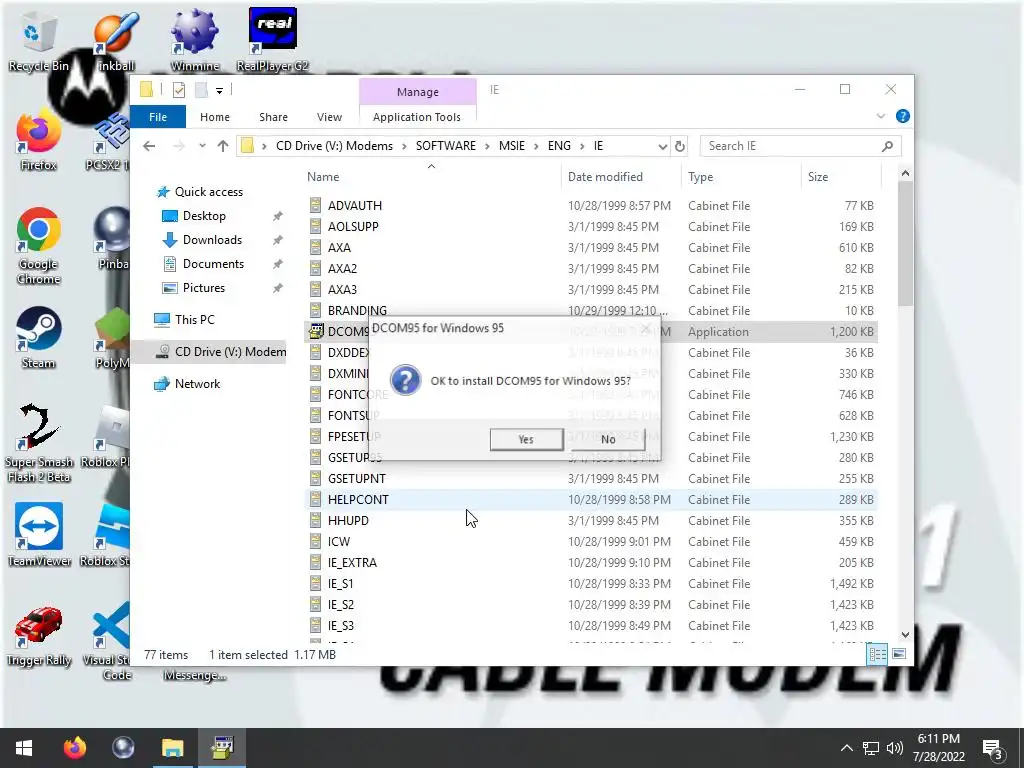Open the Google Chrome desktop shortcut
Image resolution: width=1024 pixels, height=768 pixels.
pos(38,247)
